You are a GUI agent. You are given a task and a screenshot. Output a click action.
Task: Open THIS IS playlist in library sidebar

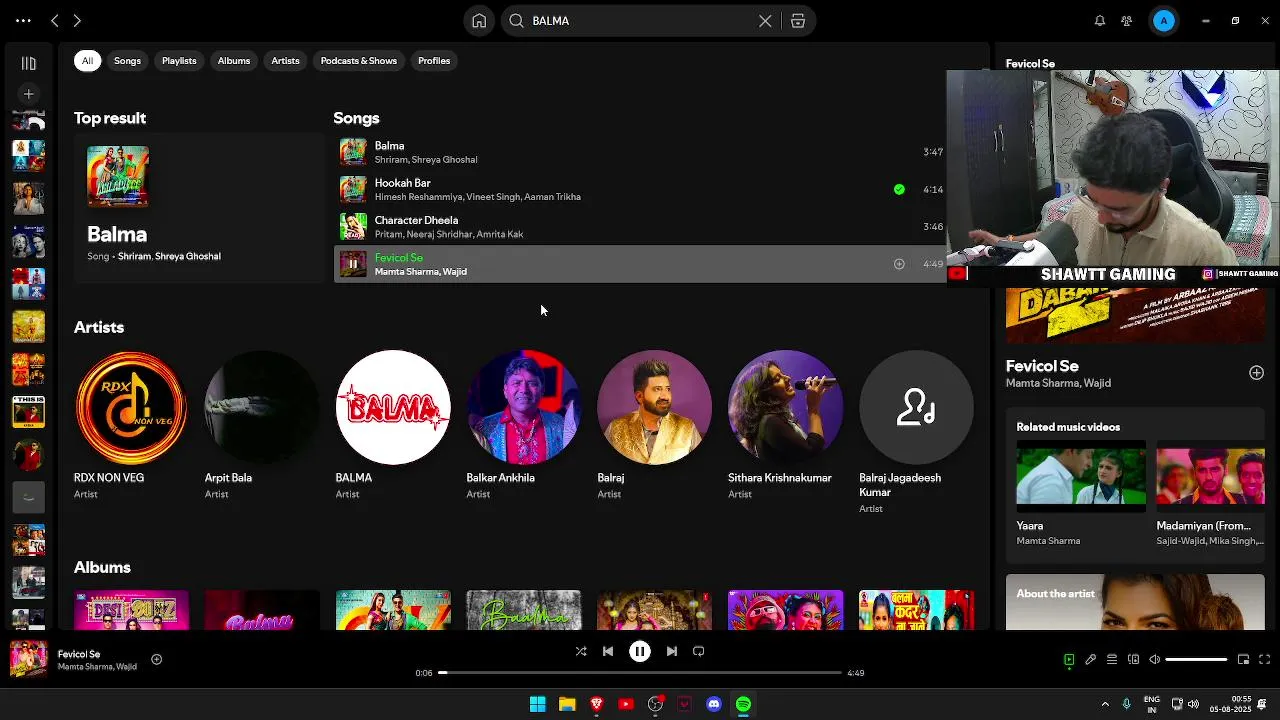pos(28,412)
